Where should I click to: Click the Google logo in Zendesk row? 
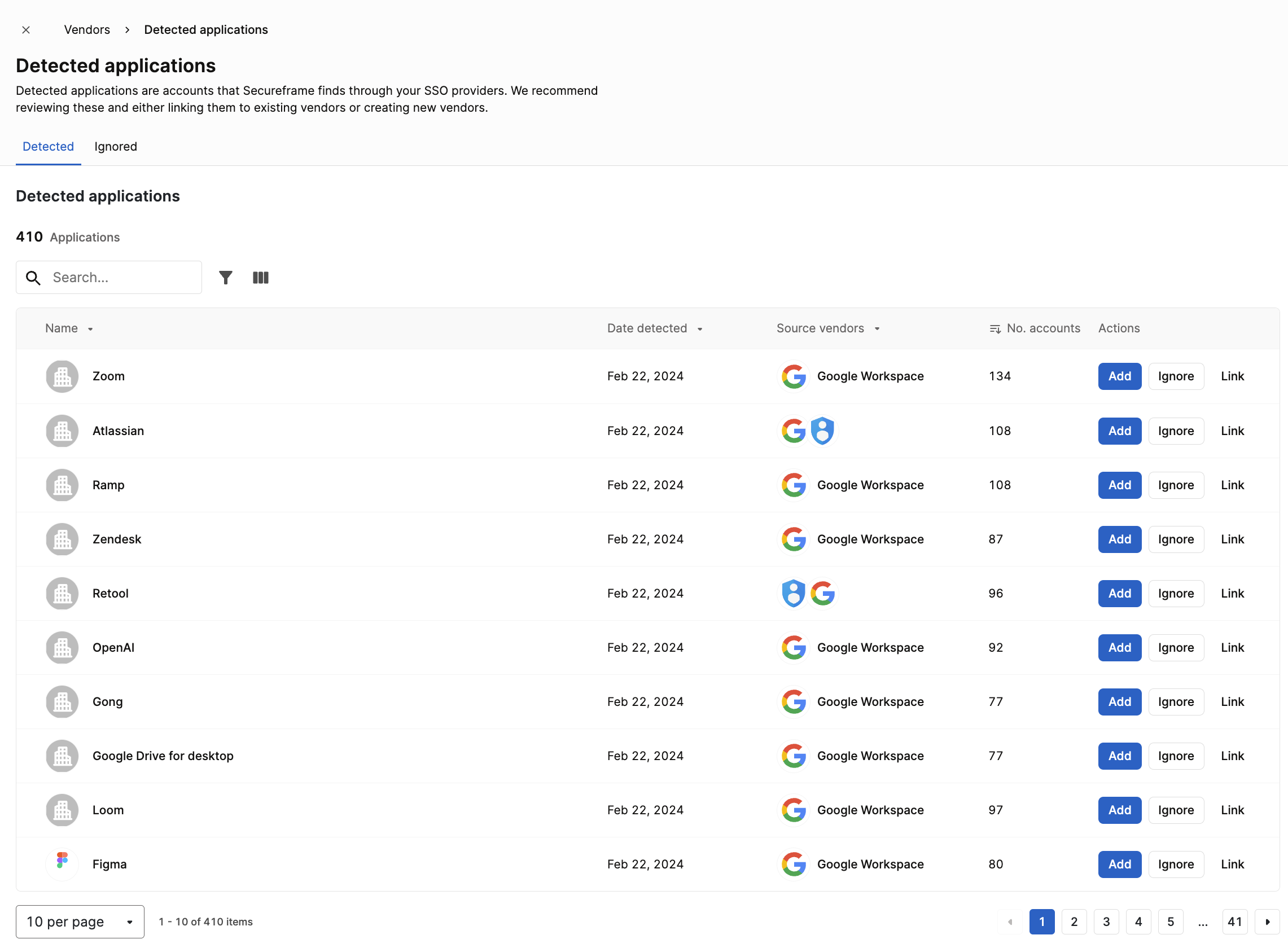794,539
